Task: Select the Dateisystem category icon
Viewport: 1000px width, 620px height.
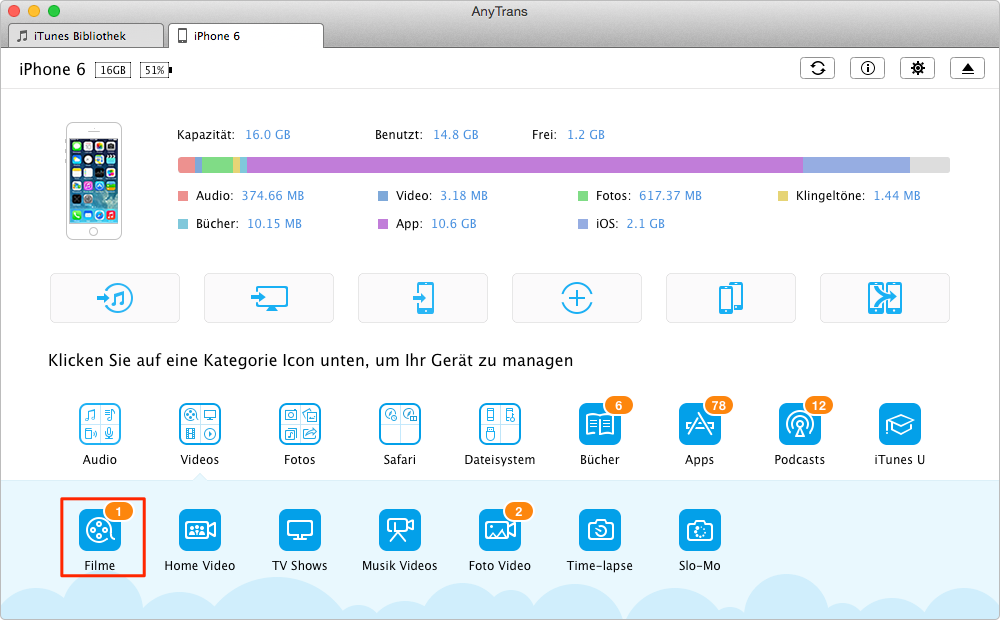Action: 500,424
